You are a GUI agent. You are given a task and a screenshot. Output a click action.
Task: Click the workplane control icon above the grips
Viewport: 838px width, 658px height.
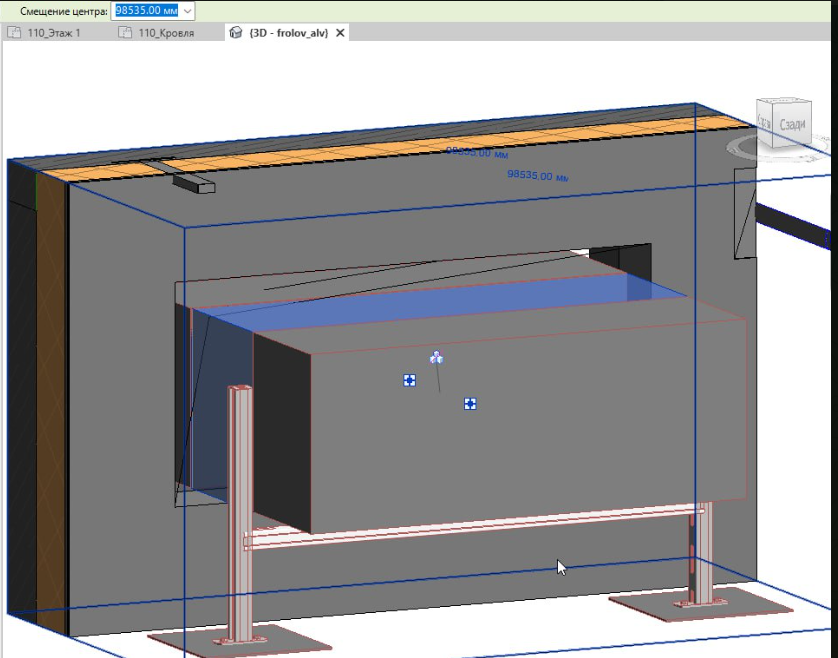(x=436, y=358)
